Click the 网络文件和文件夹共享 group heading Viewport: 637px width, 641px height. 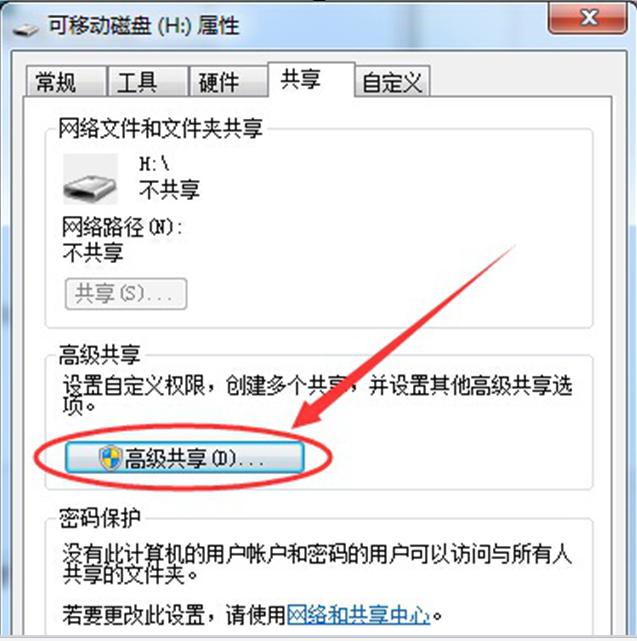160,128
